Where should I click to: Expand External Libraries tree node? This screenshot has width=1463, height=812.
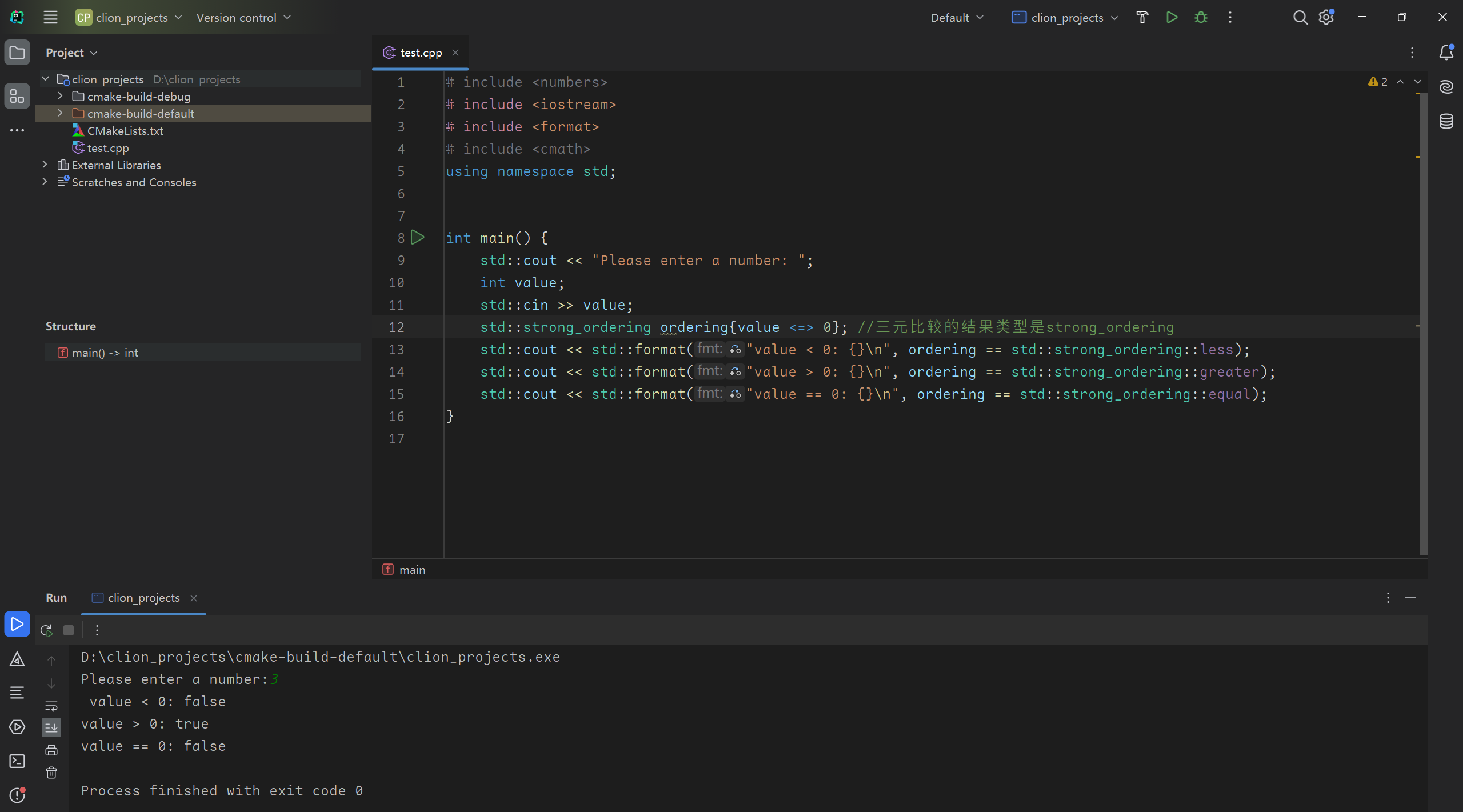[45, 165]
